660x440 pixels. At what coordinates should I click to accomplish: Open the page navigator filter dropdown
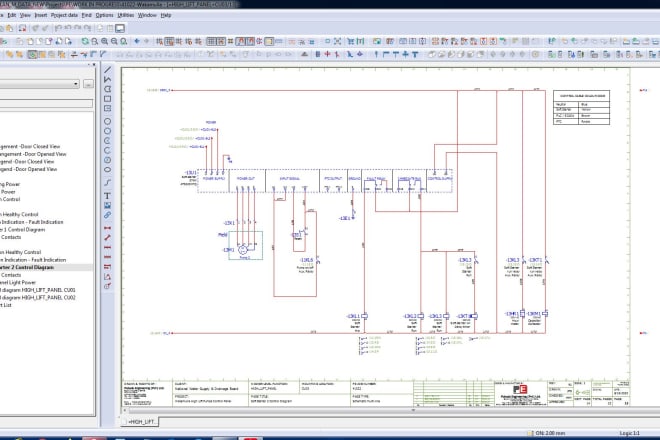click(76, 84)
